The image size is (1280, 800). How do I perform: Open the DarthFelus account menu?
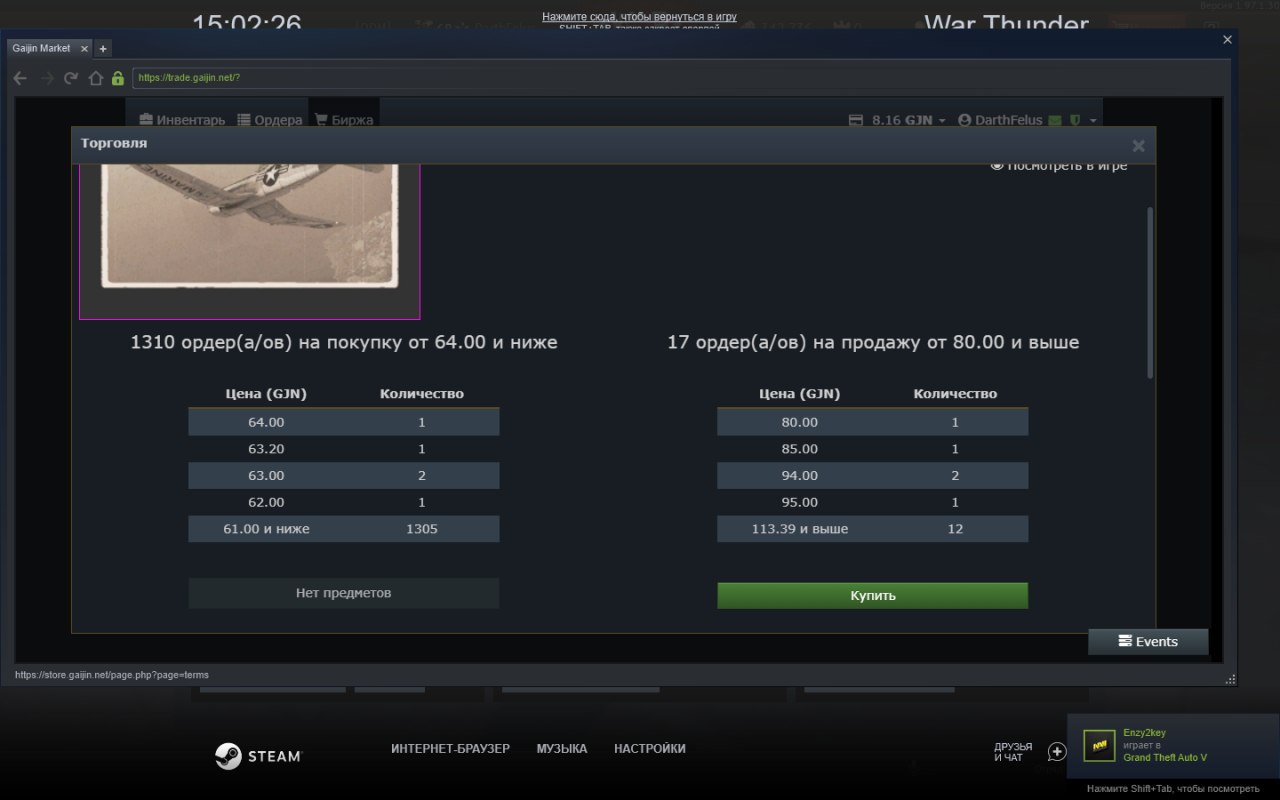[x=1000, y=120]
